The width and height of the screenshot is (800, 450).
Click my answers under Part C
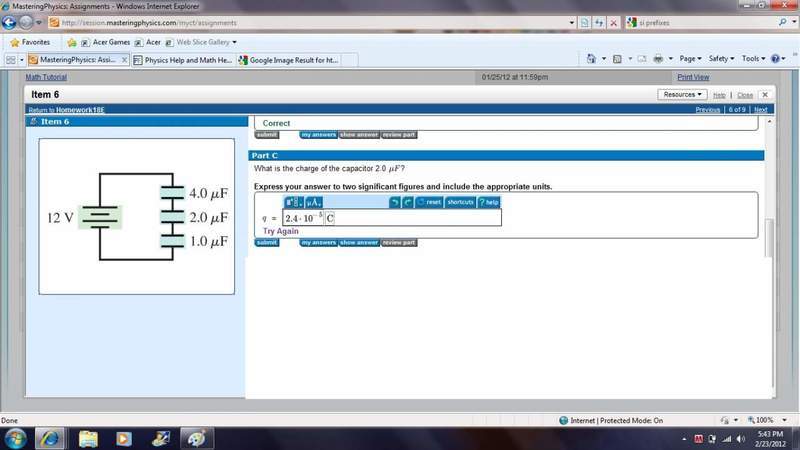[x=318, y=242]
